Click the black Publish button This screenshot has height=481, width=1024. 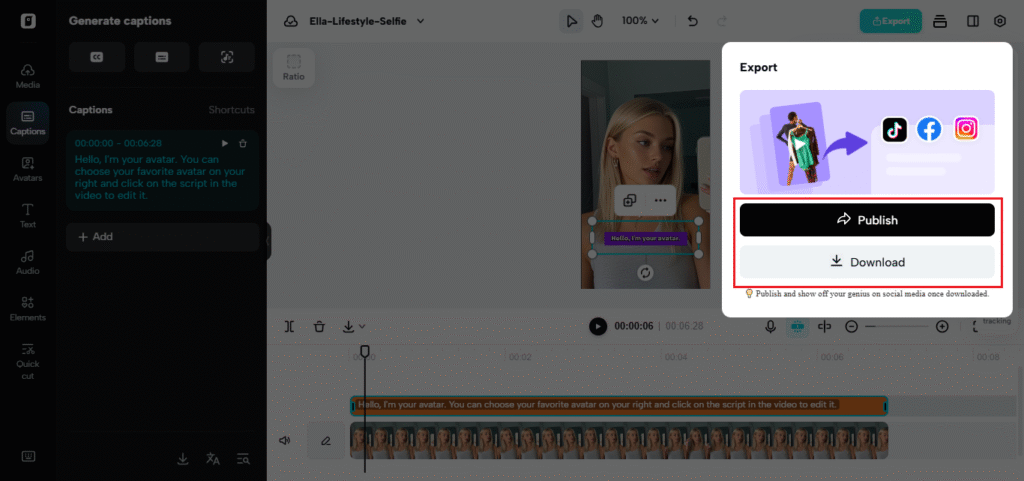point(866,220)
